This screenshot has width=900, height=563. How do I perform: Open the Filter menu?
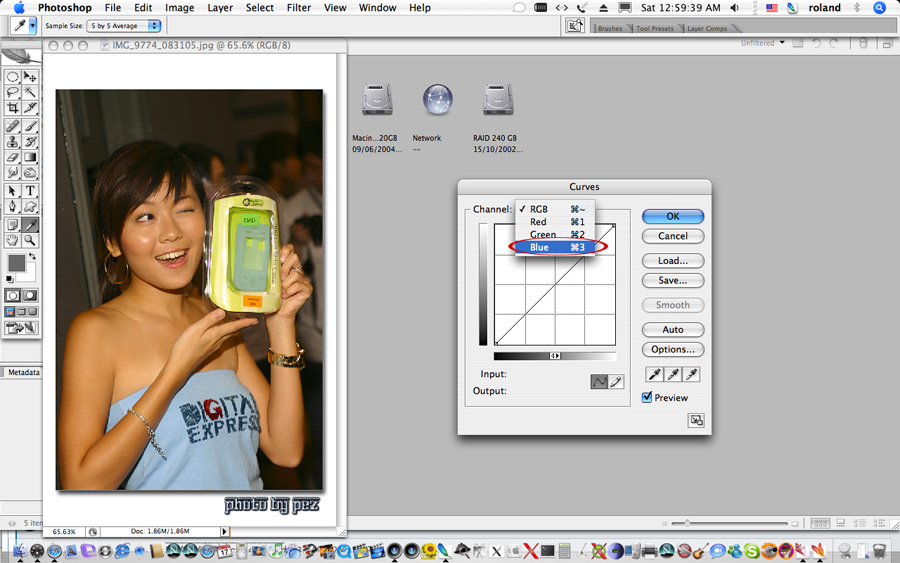[298, 8]
